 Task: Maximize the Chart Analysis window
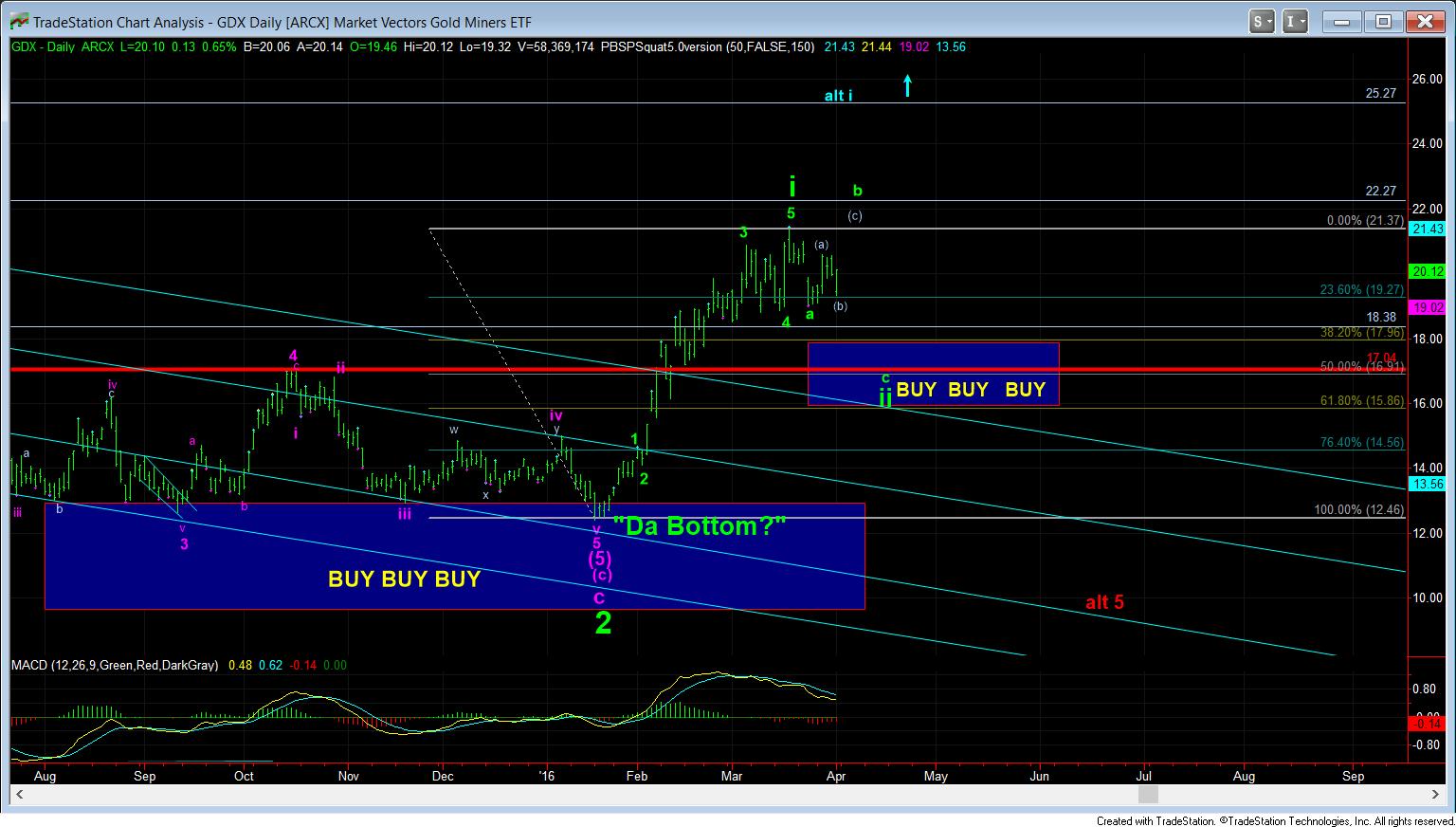[x=1384, y=22]
